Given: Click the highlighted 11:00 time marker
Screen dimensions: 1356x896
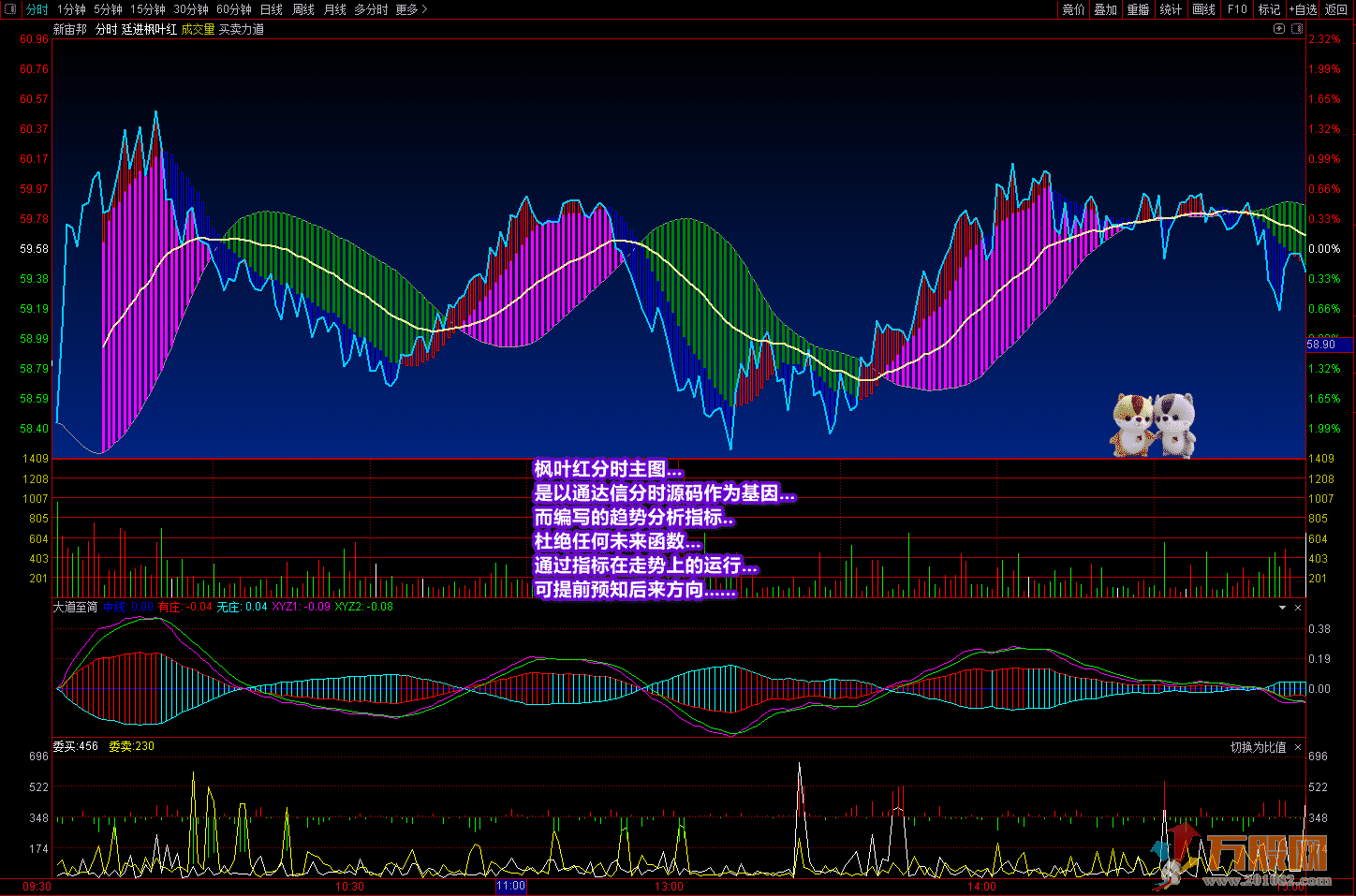Looking at the screenshot, I should (510, 886).
